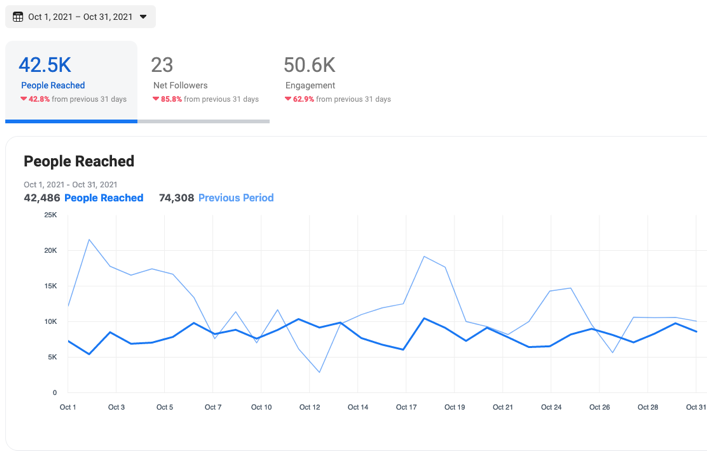Screen dimensions: 707x451
Task: Click the 85.8% decrease indicator
Action: click(167, 99)
